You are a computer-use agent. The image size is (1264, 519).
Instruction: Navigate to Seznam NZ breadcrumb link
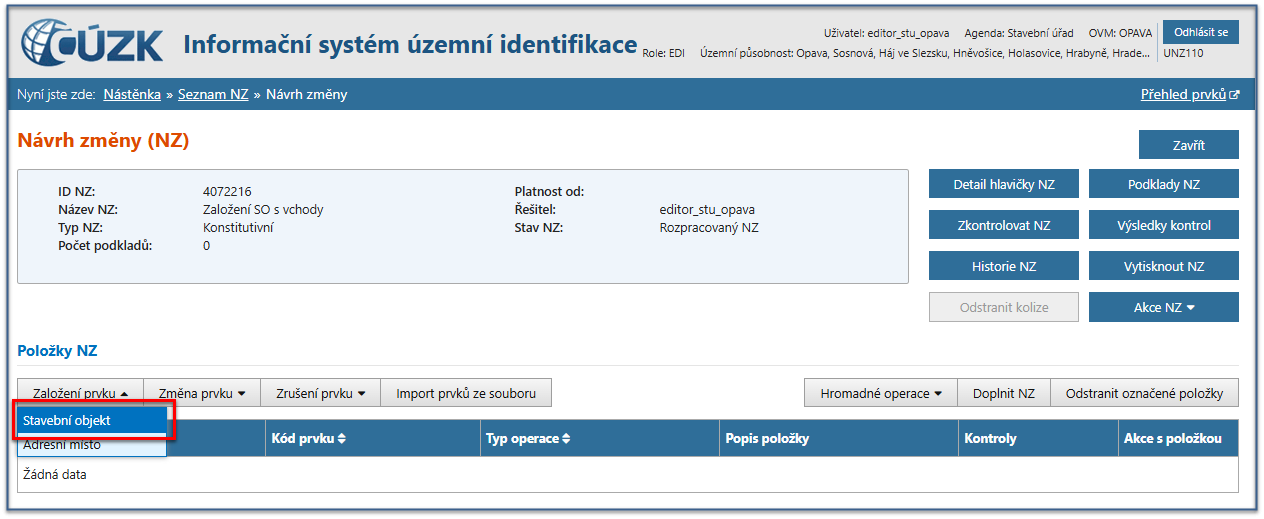(x=213, y=95)
